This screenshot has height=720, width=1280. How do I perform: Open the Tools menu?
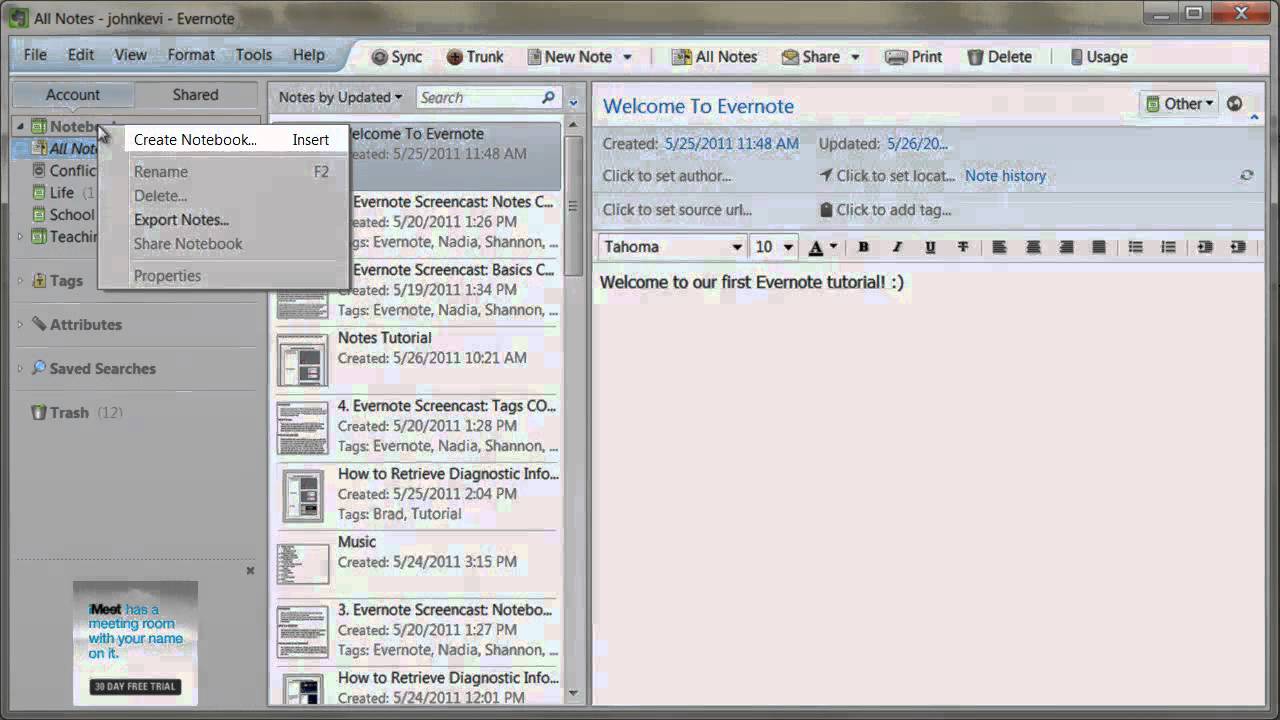[x=254, y=55]
